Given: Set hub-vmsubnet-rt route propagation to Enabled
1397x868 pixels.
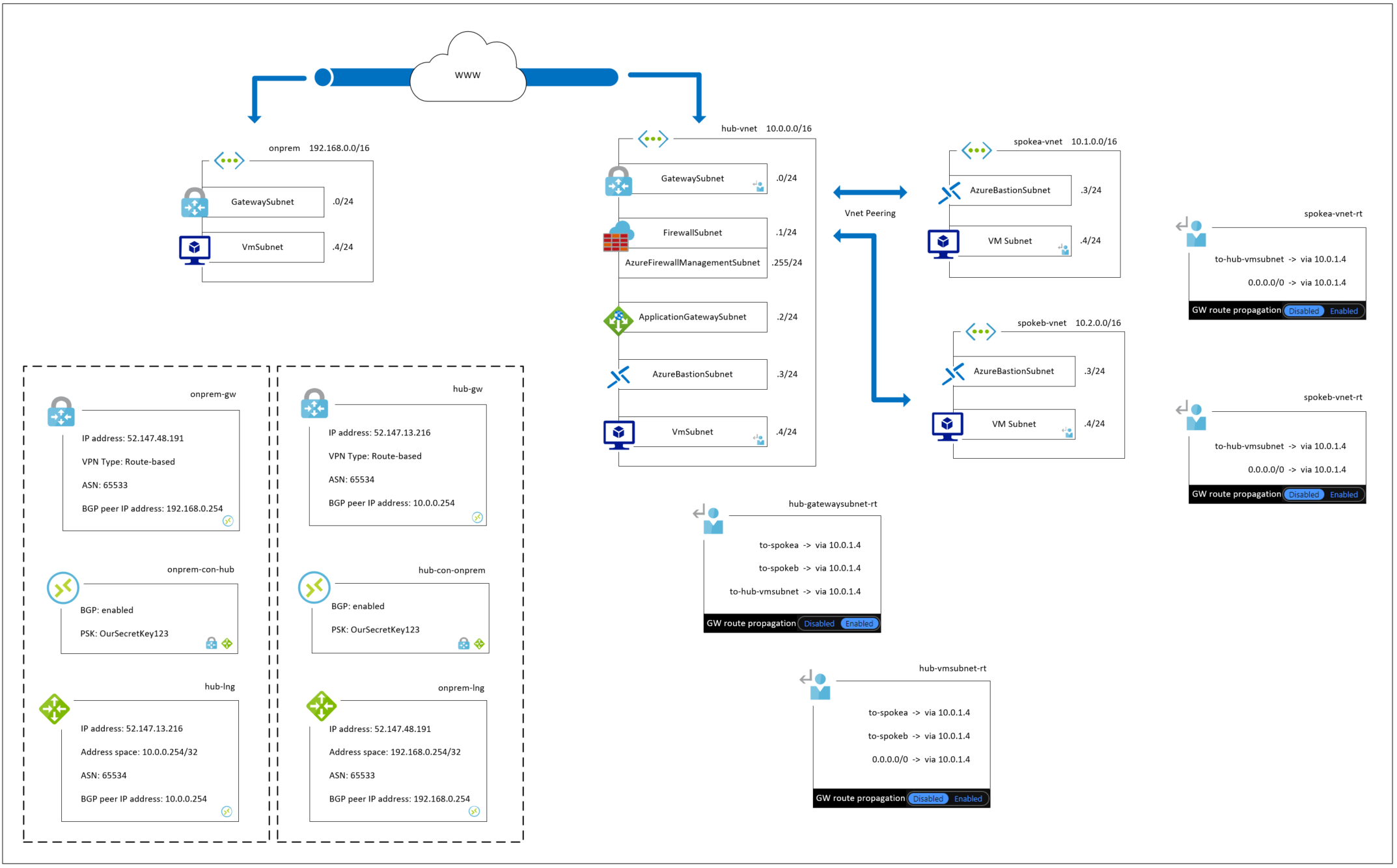Looking at the screenshot, I should coord(968,798).
